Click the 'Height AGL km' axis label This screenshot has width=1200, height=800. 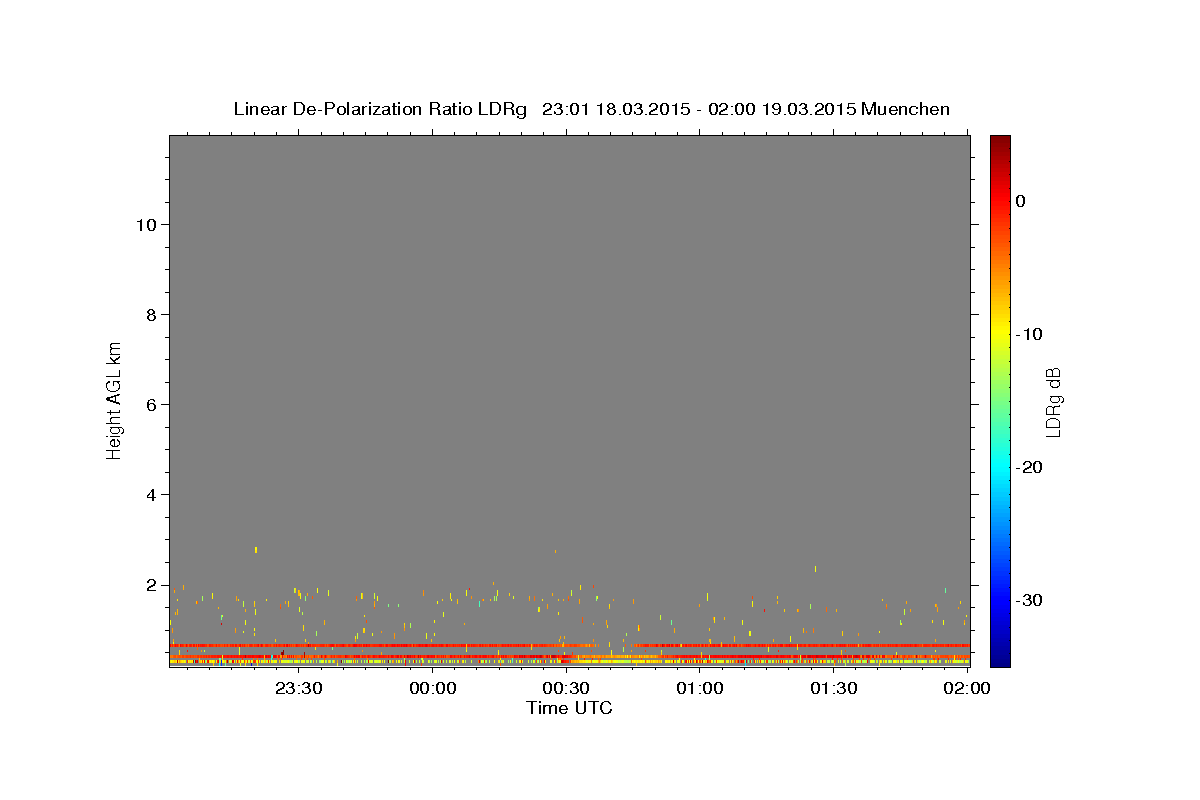click(114, 399)
